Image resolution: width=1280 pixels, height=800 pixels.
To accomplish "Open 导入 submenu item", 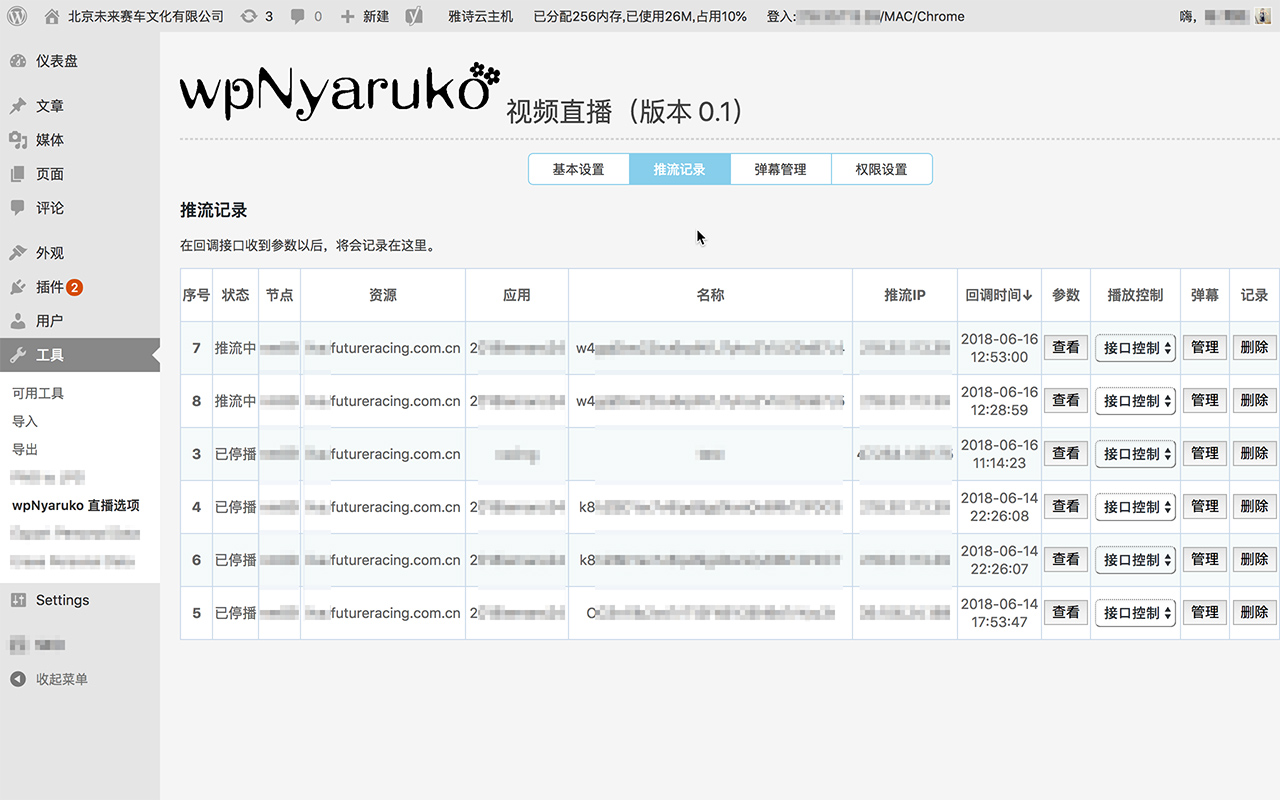I will click(25, 421).
